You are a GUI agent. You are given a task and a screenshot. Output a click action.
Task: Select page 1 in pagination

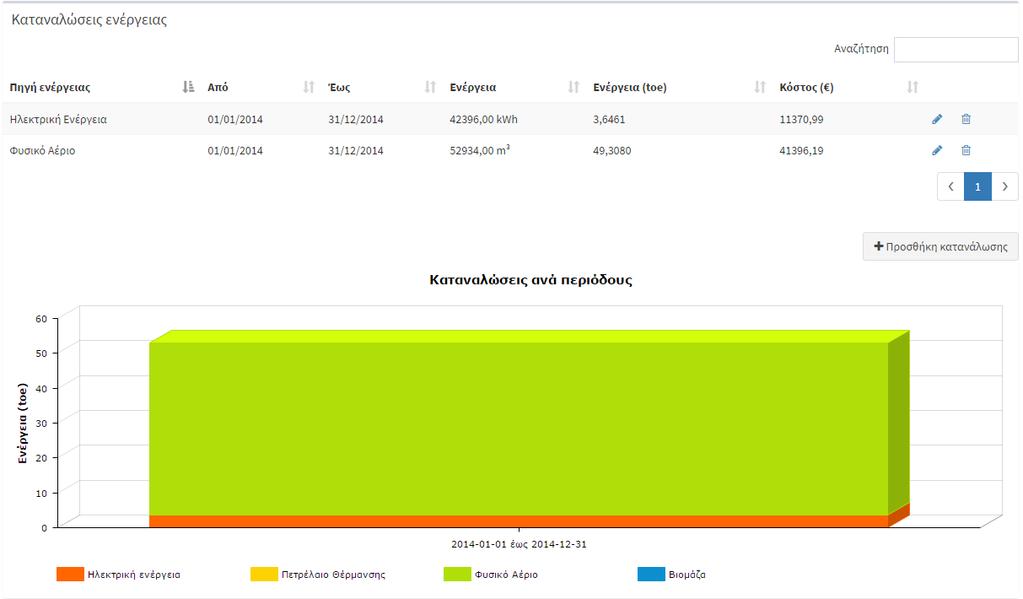pyautogui.click(x=977, y=187)
